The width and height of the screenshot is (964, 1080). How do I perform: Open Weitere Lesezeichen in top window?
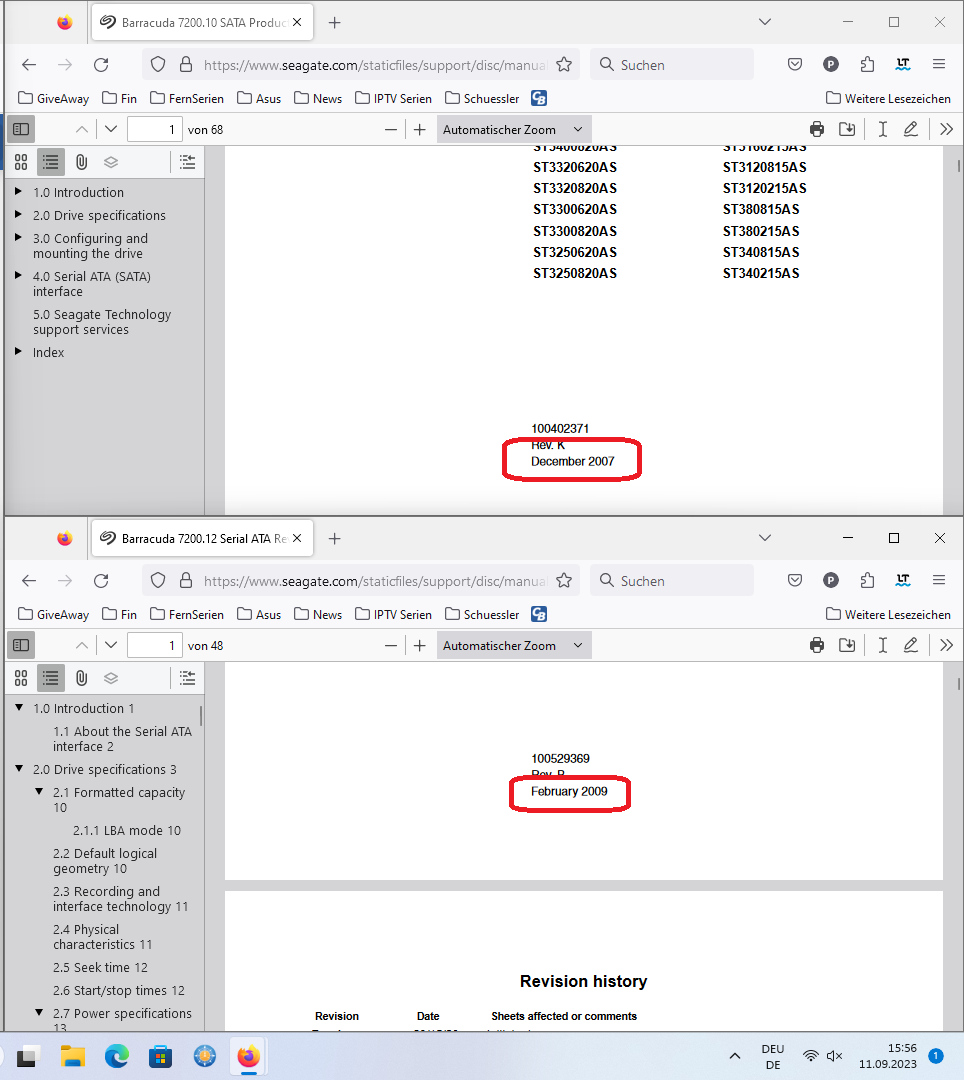point(888,98)
